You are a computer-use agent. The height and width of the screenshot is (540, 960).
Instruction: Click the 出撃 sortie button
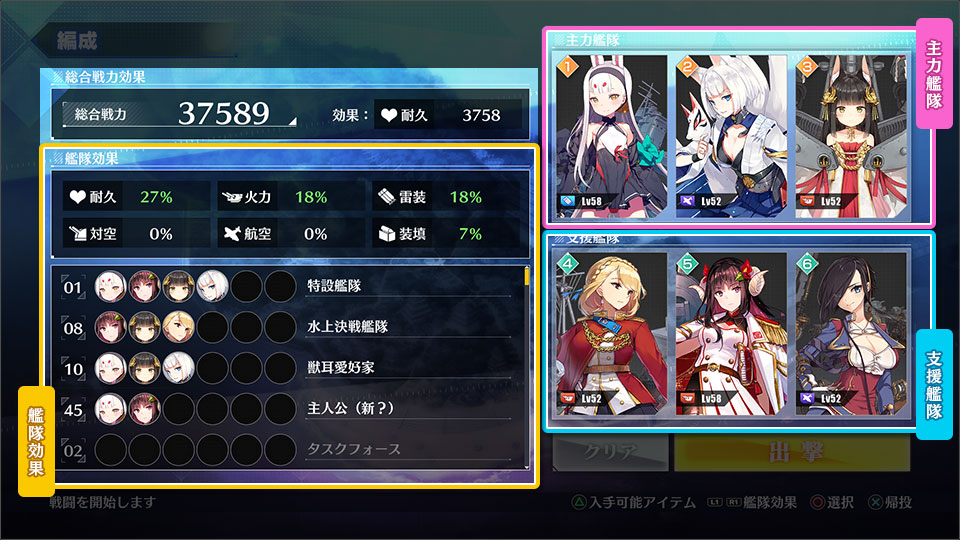pos(792,453)
